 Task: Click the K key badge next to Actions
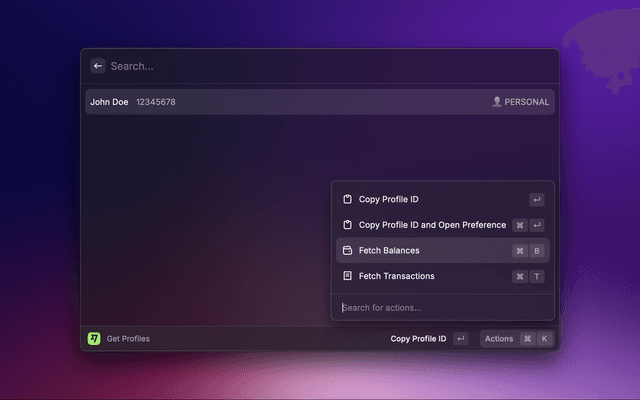point(544,339)
